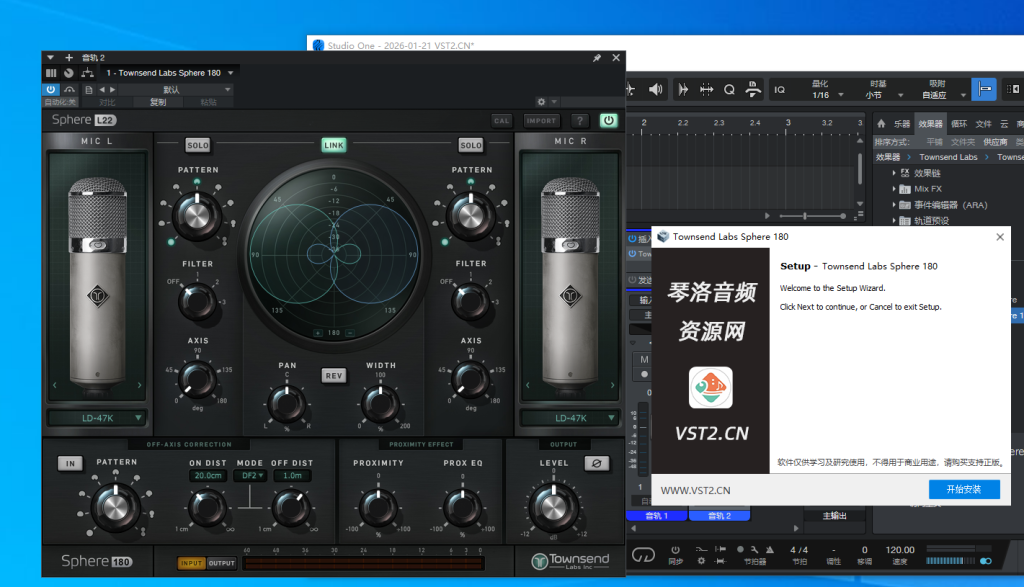This screenshot has width=1024, height=587.
Task: Click the ON DIST field showing 20.0cm
Action: tap(208, 475)
